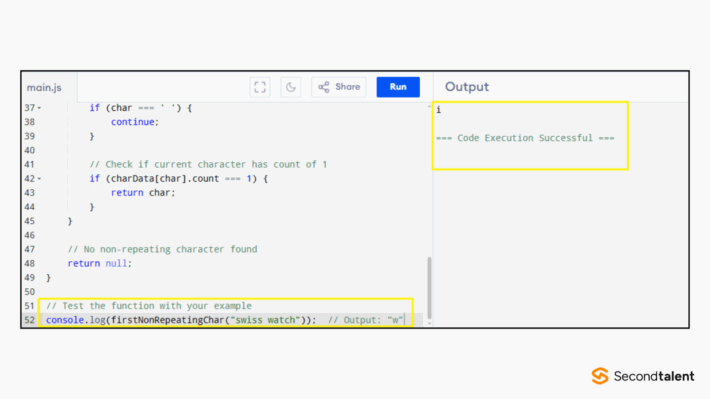The width and height of the screenshot is (710, 399).
Task: Click the scroll down arrow of editor scrollbar
Action: (429, 323)
